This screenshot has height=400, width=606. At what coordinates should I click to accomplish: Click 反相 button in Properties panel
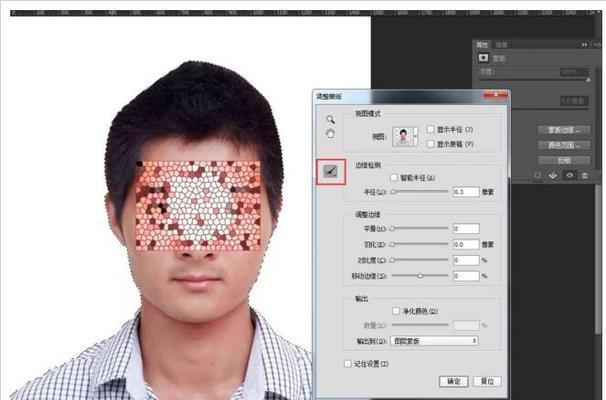pos(564,160)
